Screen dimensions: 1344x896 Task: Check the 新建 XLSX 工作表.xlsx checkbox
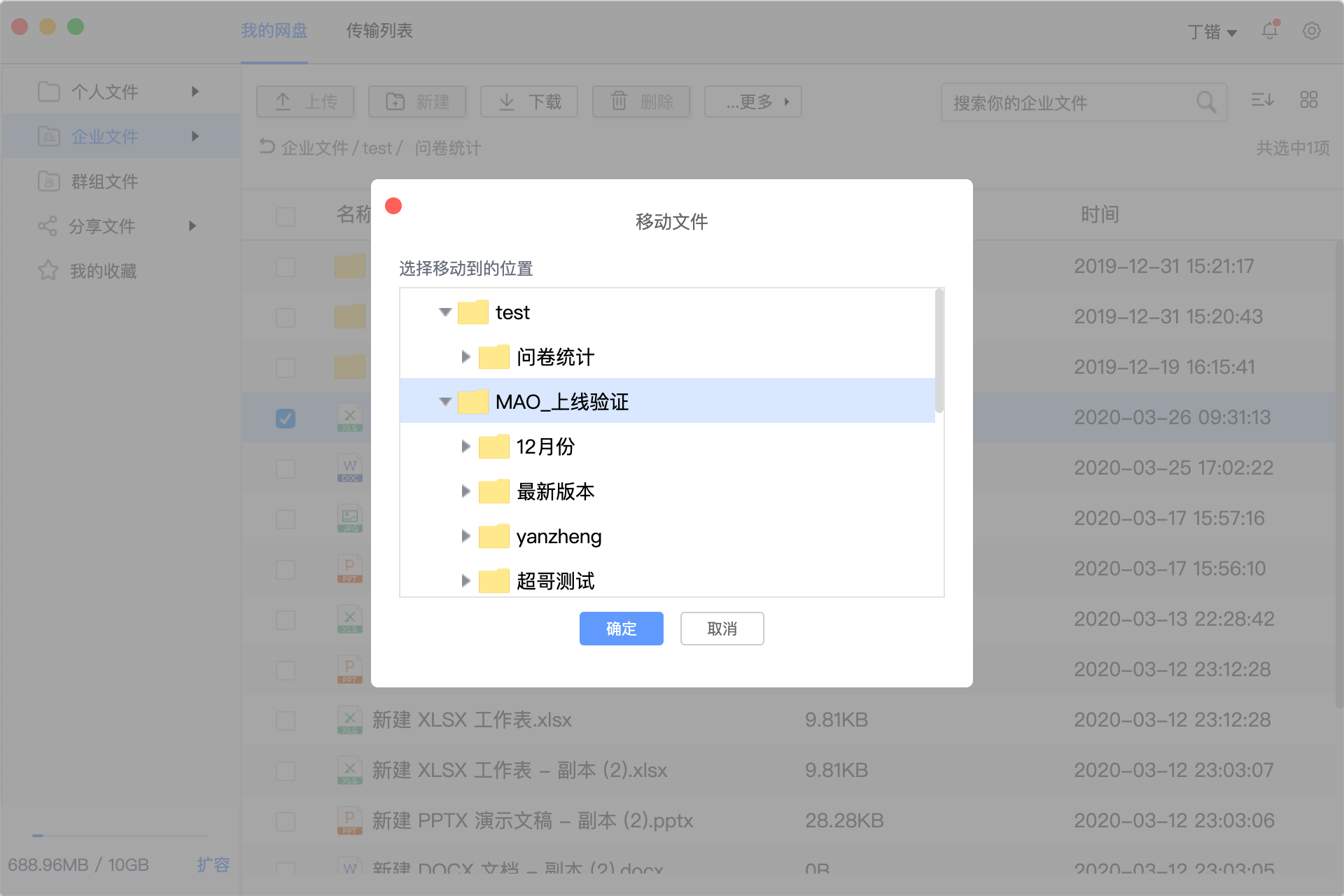click(x=286, y=720)
